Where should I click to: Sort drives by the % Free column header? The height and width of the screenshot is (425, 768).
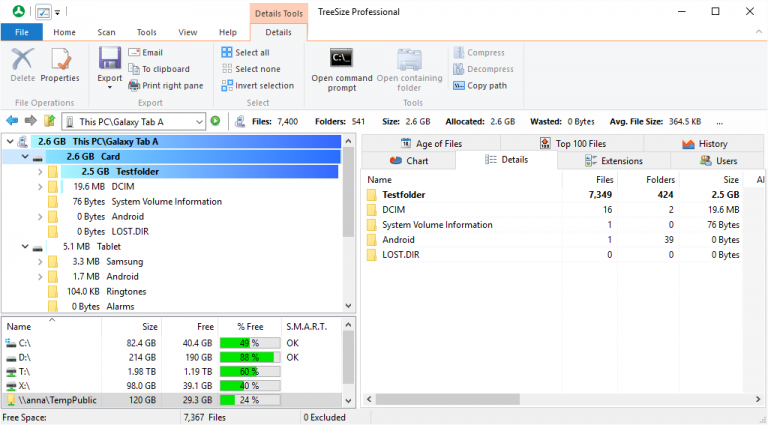click(x=250, y=327)
